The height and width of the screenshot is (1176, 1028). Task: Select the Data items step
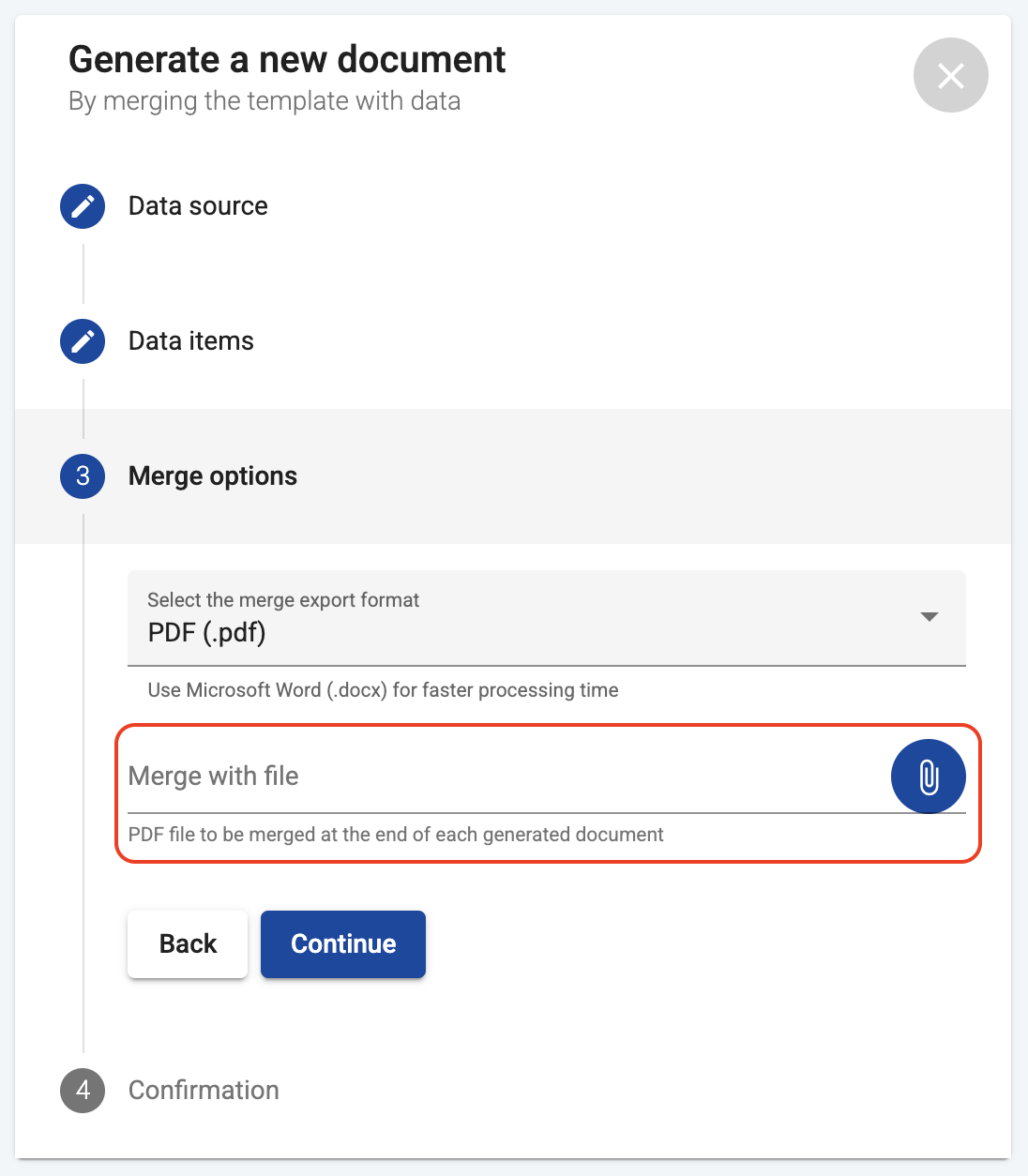click(x=190, y=341)
